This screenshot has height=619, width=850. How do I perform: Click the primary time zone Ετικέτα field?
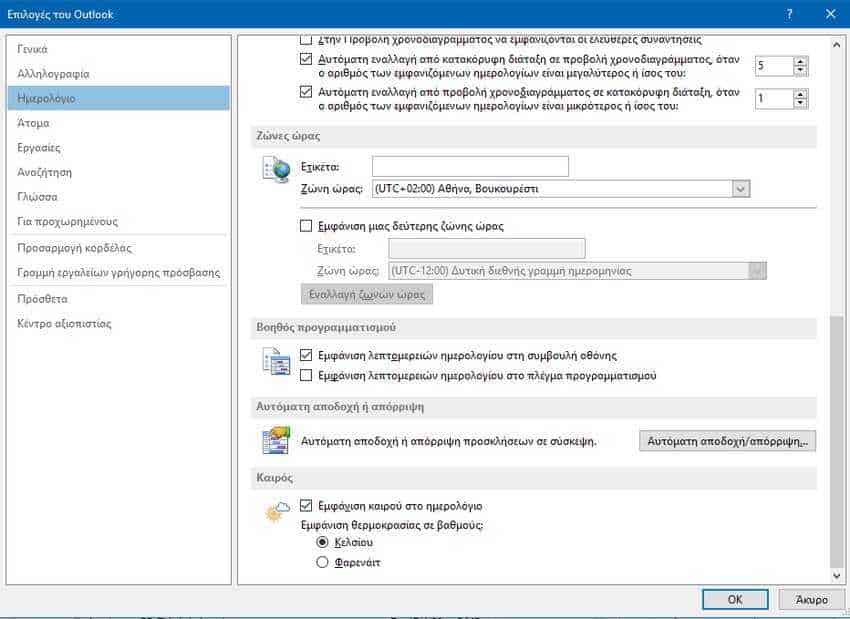[x=470, y=166]
